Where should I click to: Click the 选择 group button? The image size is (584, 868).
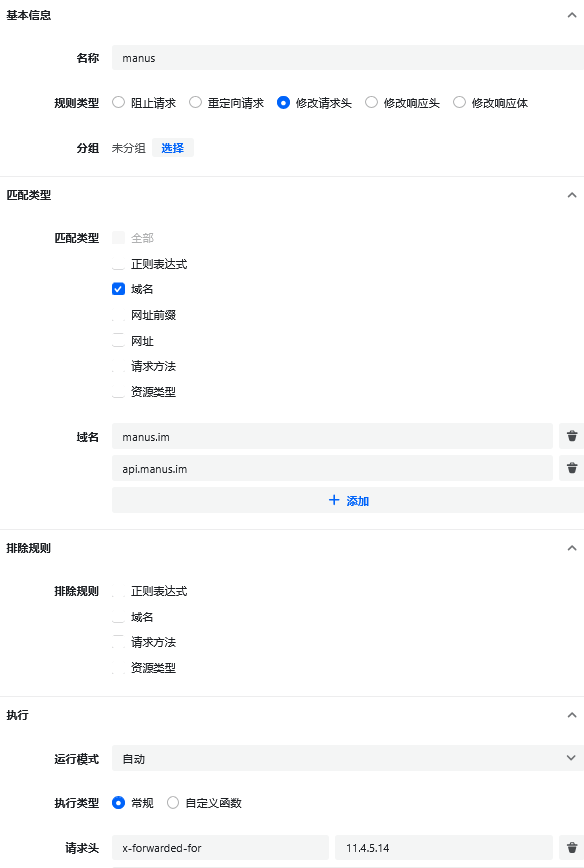(x=173, y=148)
